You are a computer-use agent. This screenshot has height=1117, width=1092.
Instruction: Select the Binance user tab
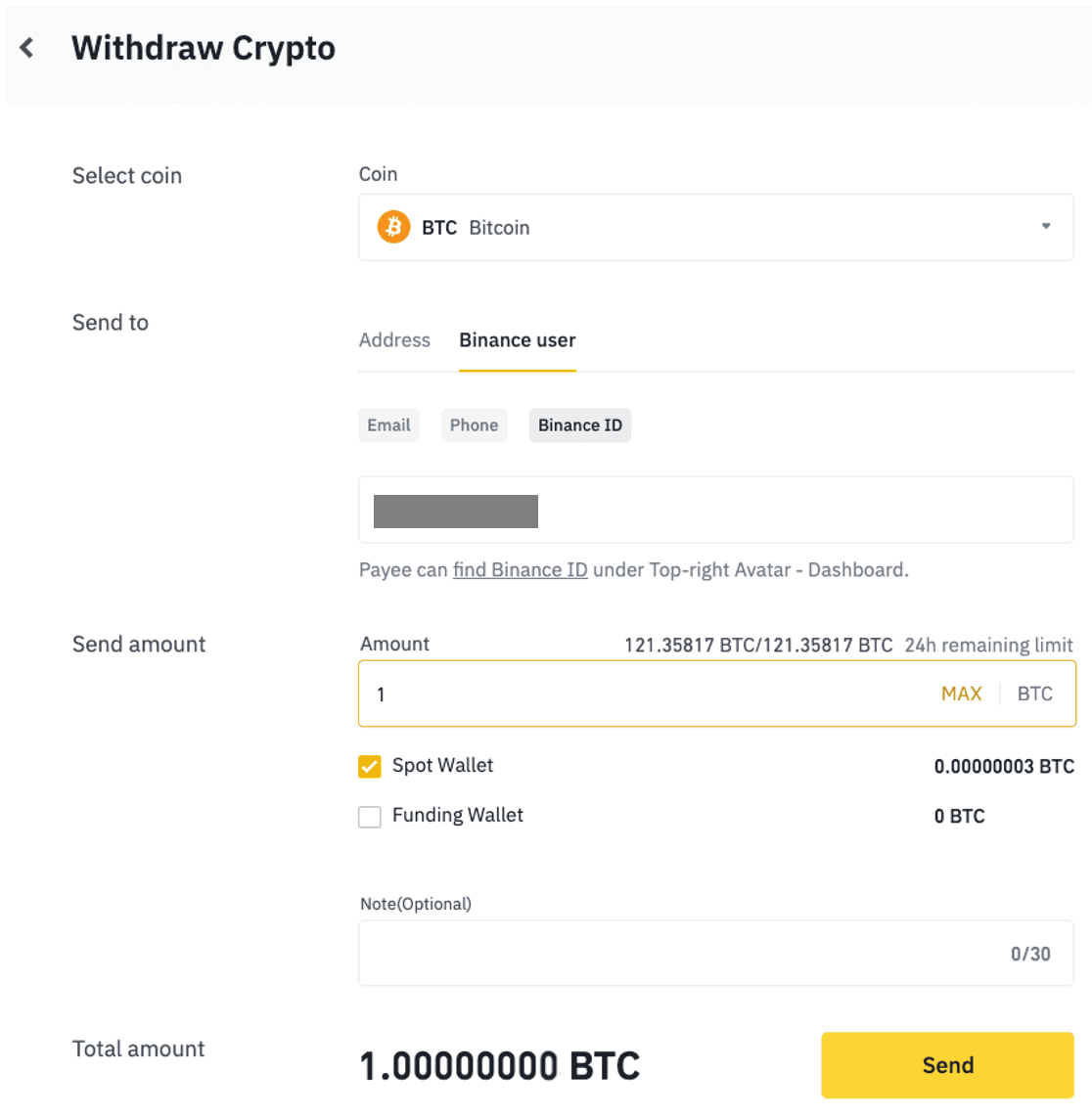pos(517,340)
